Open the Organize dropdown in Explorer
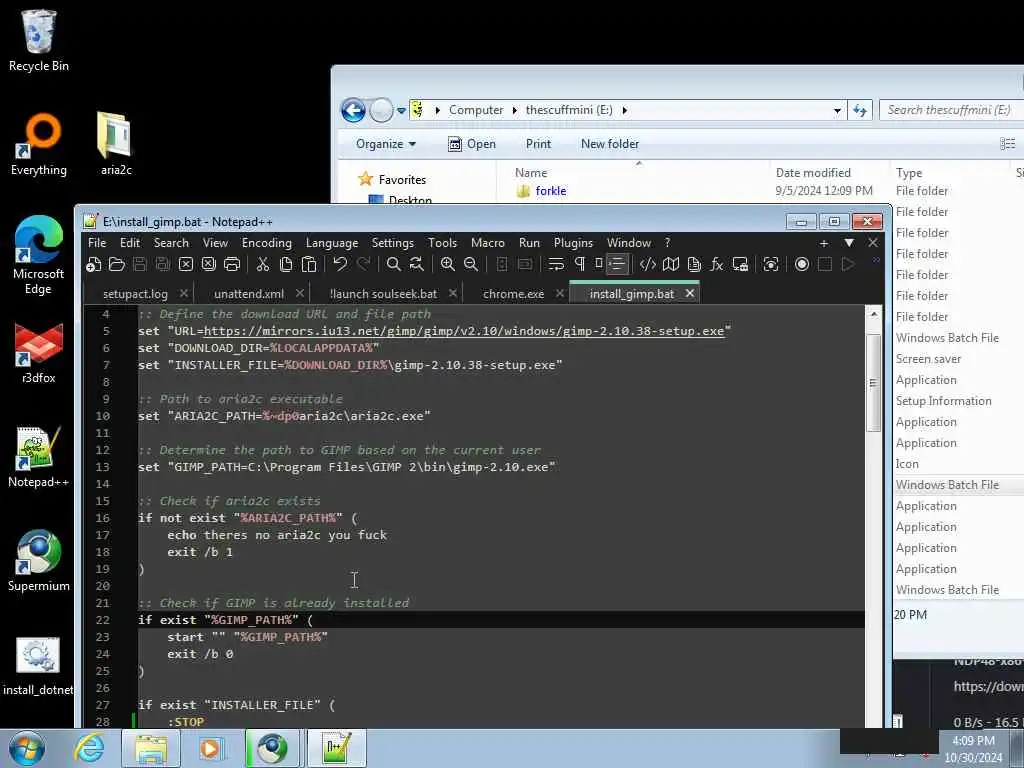1024x768 pixels. pos(385,144)
